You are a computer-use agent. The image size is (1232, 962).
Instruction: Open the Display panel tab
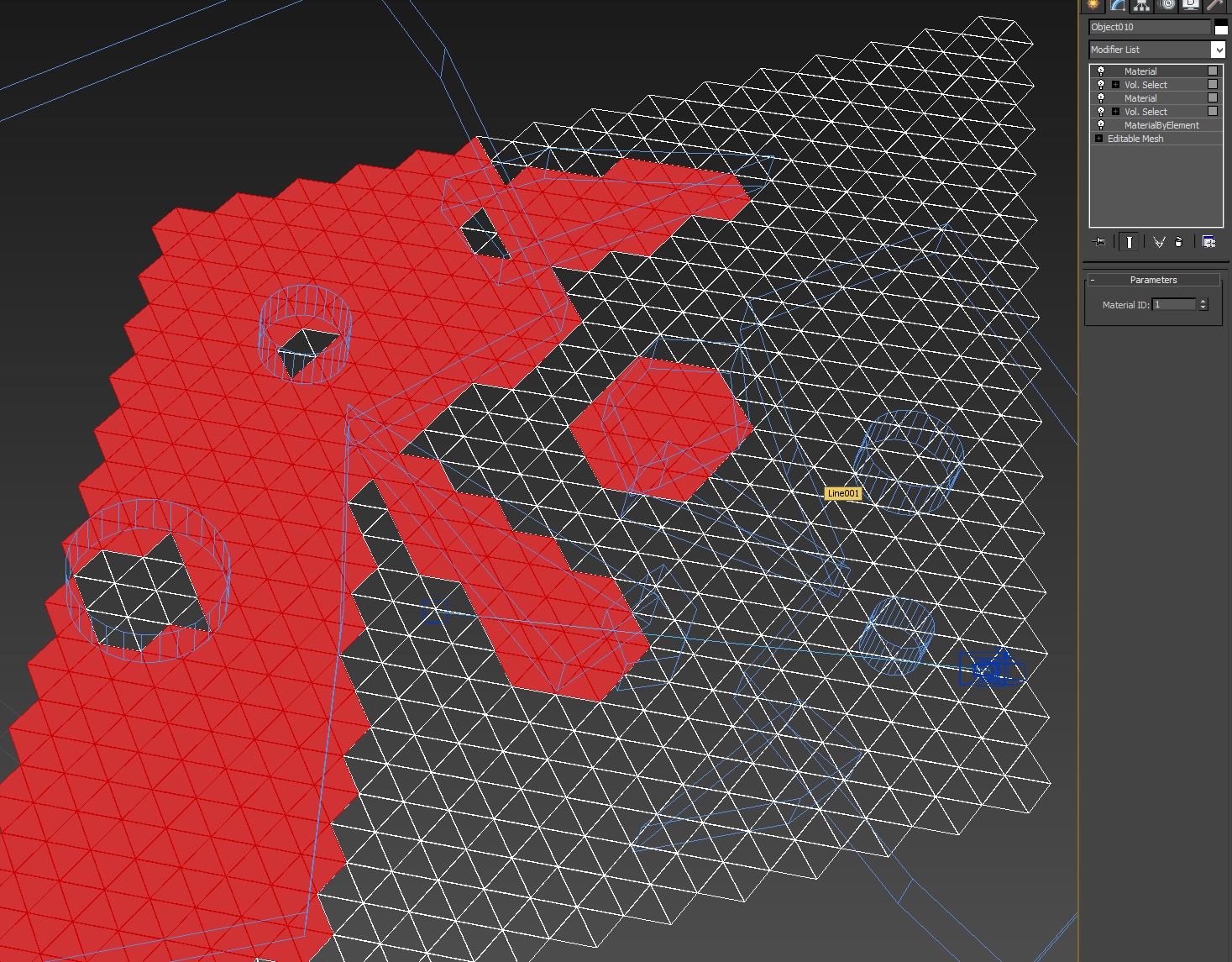click(x=1191, y=5)
